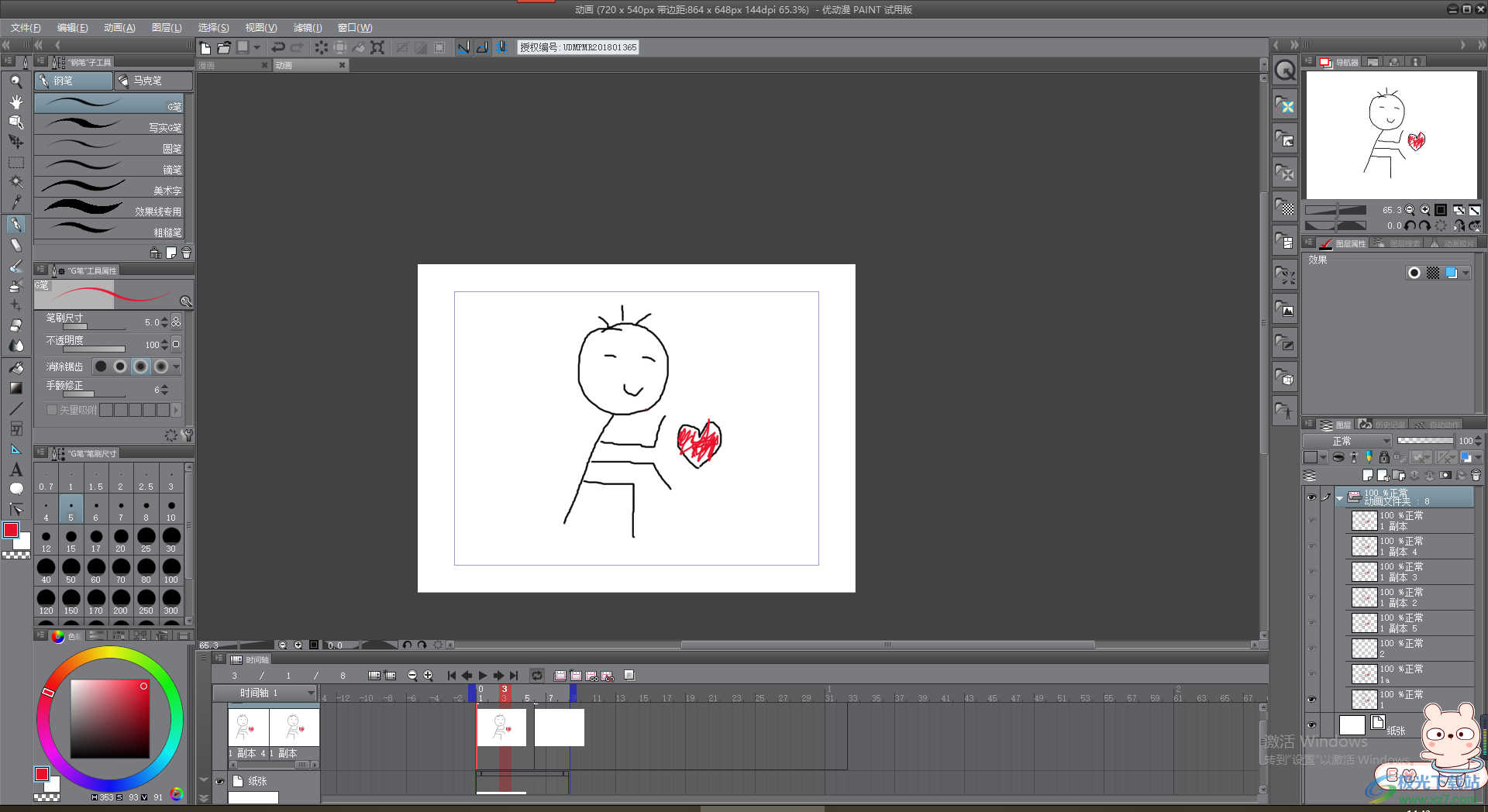Open sub tool detail wrench icon
This screenshot has height=812, width=1488.
(187, 435)
